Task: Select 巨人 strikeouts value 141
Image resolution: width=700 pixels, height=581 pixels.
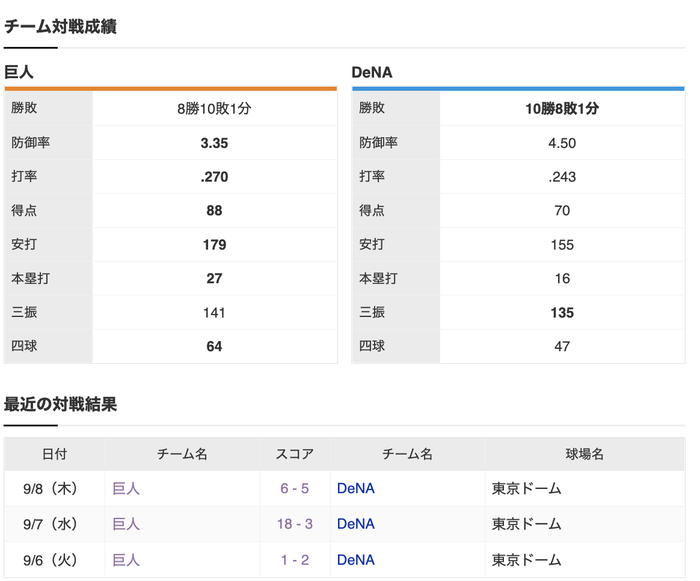Action: point(214,313)
